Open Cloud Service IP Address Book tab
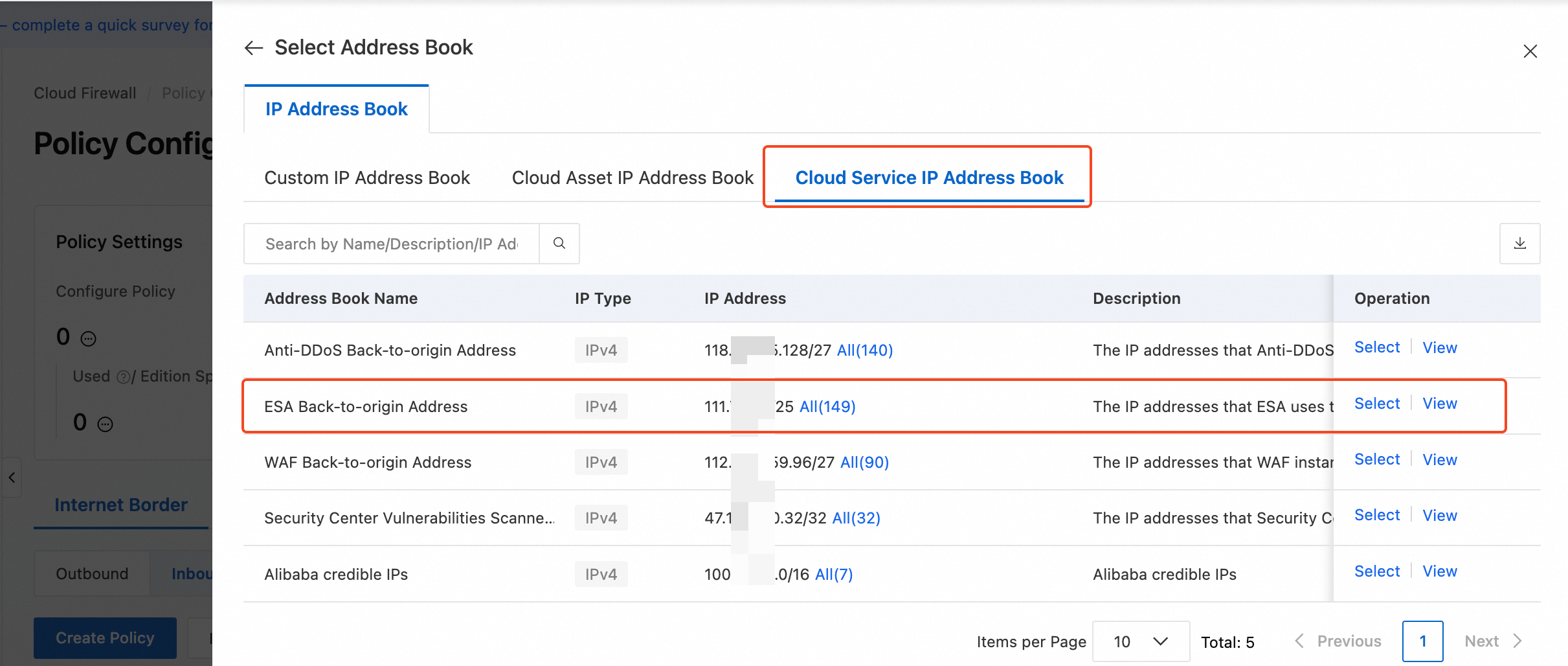 pos(929,178)
